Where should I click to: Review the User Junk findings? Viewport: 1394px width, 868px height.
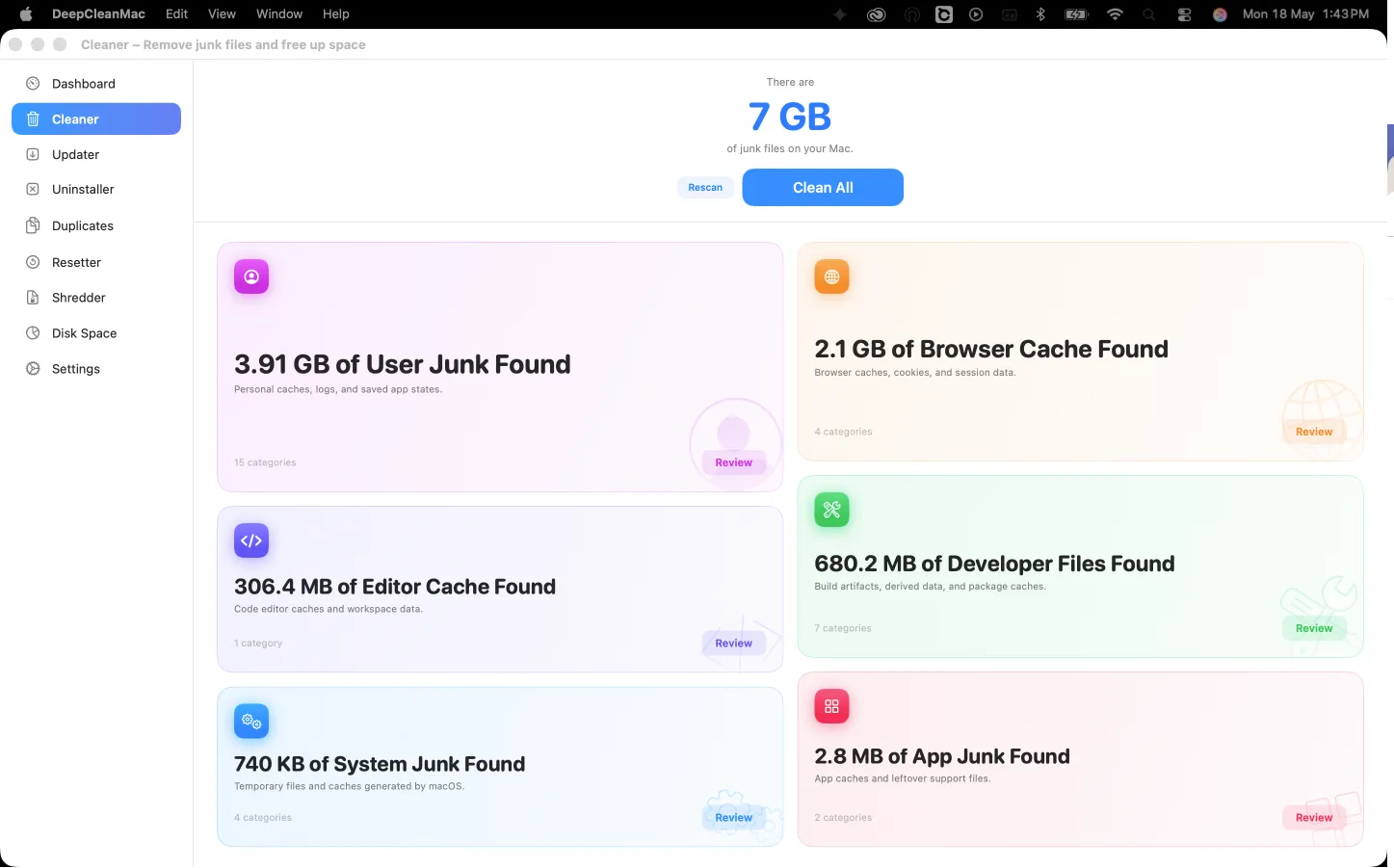(x=733, y=462)
